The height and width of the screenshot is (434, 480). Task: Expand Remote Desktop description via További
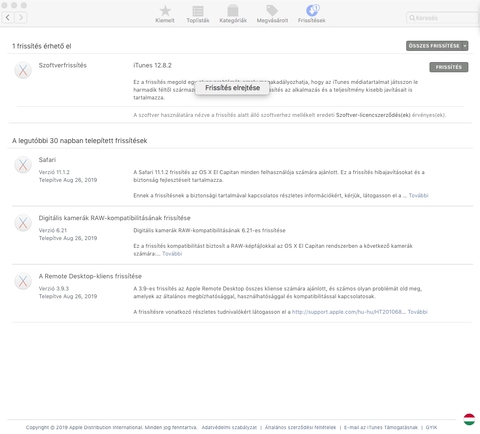pyautogui.click(x=417, y=312)
